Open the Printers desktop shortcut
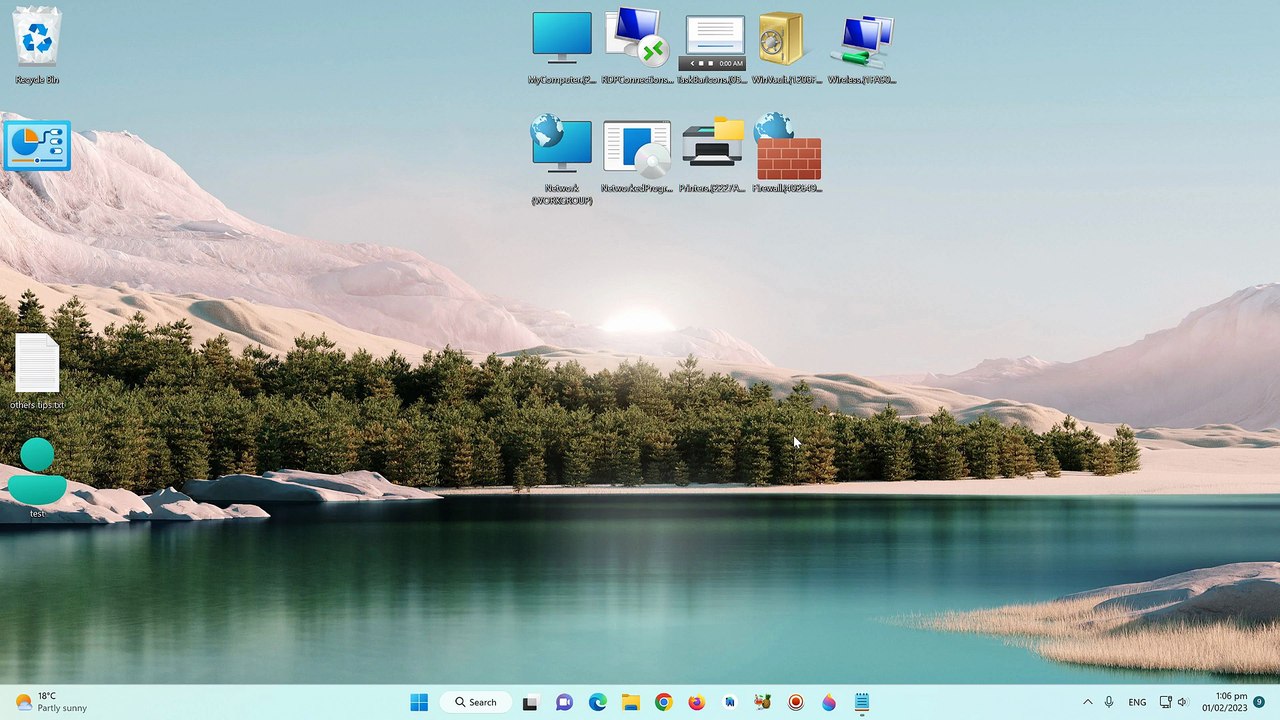This screenshot has height=720, width=1280. [712, 157]
